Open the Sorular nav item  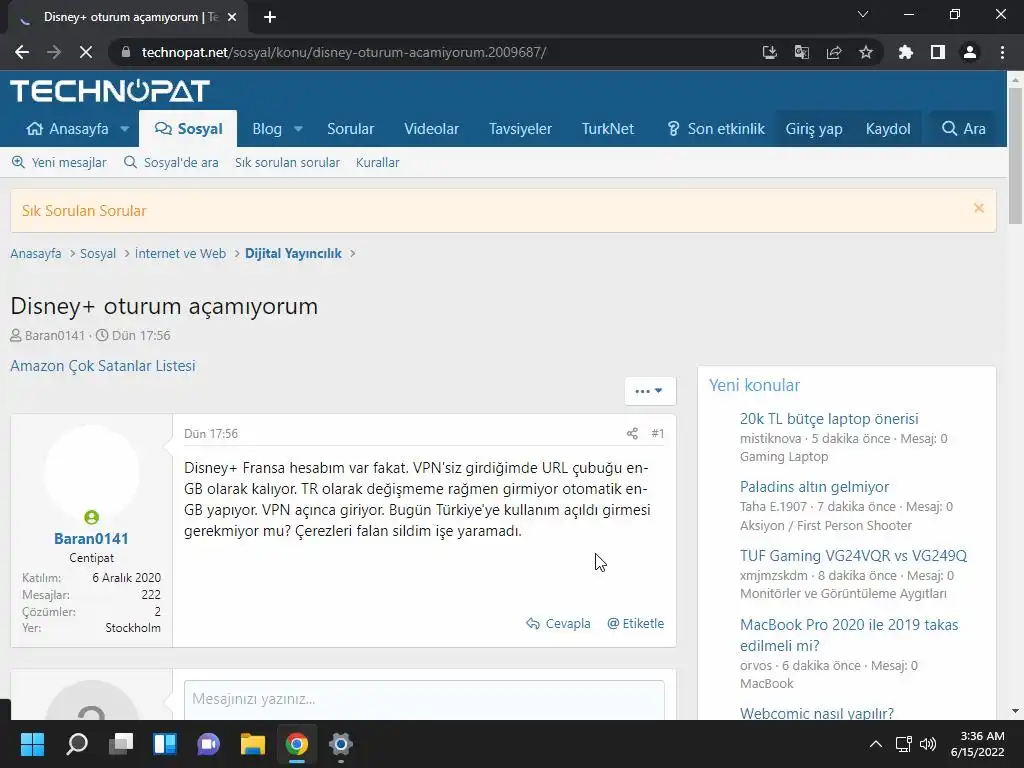[x=351, y=129]
